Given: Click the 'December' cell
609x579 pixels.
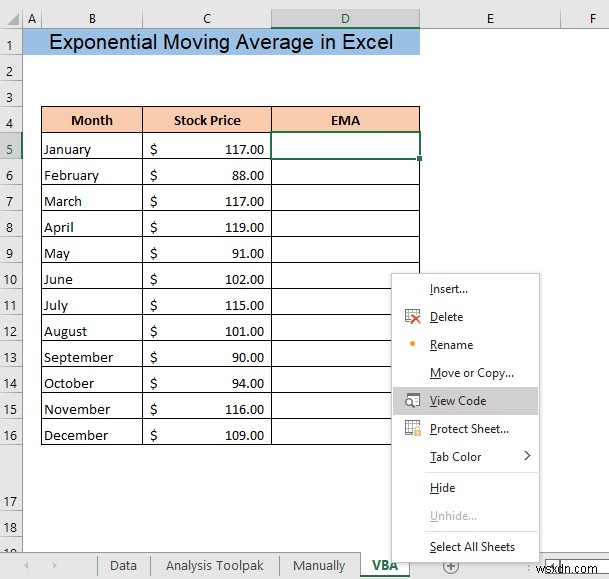Looking at the screenshot, I should [92, 432].
